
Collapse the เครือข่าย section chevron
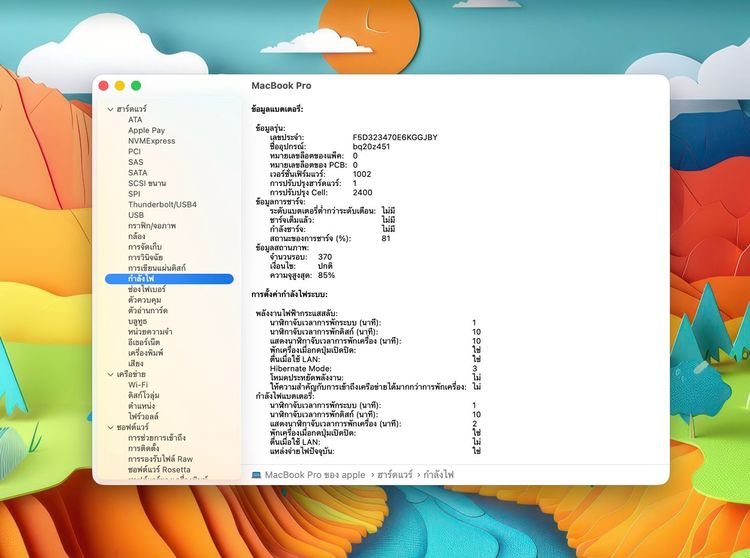pyautogui.click(x=110, y=374)
